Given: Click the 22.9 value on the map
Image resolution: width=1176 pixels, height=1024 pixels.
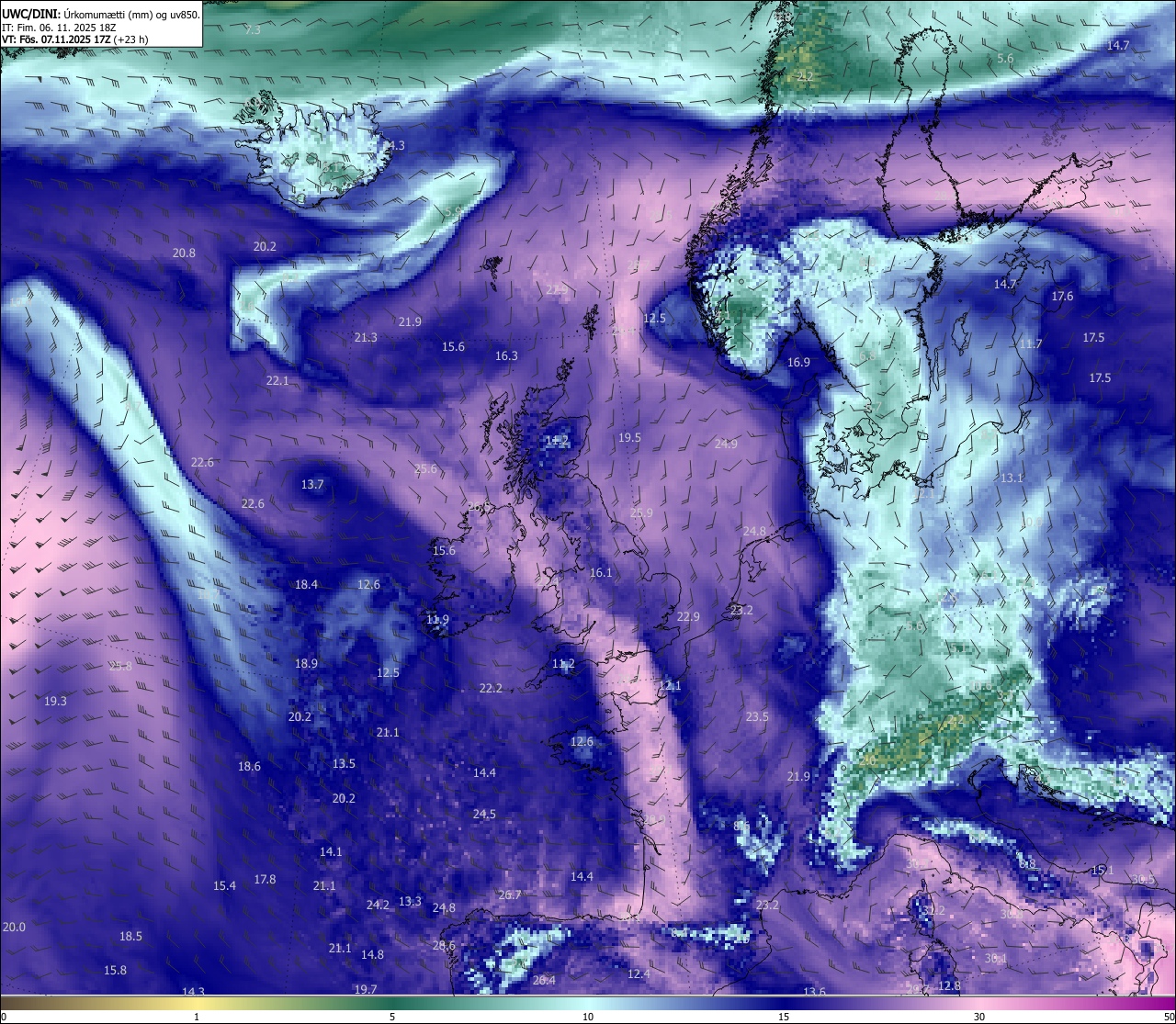Looking at the screenshot, I should [x=688, y=617].
